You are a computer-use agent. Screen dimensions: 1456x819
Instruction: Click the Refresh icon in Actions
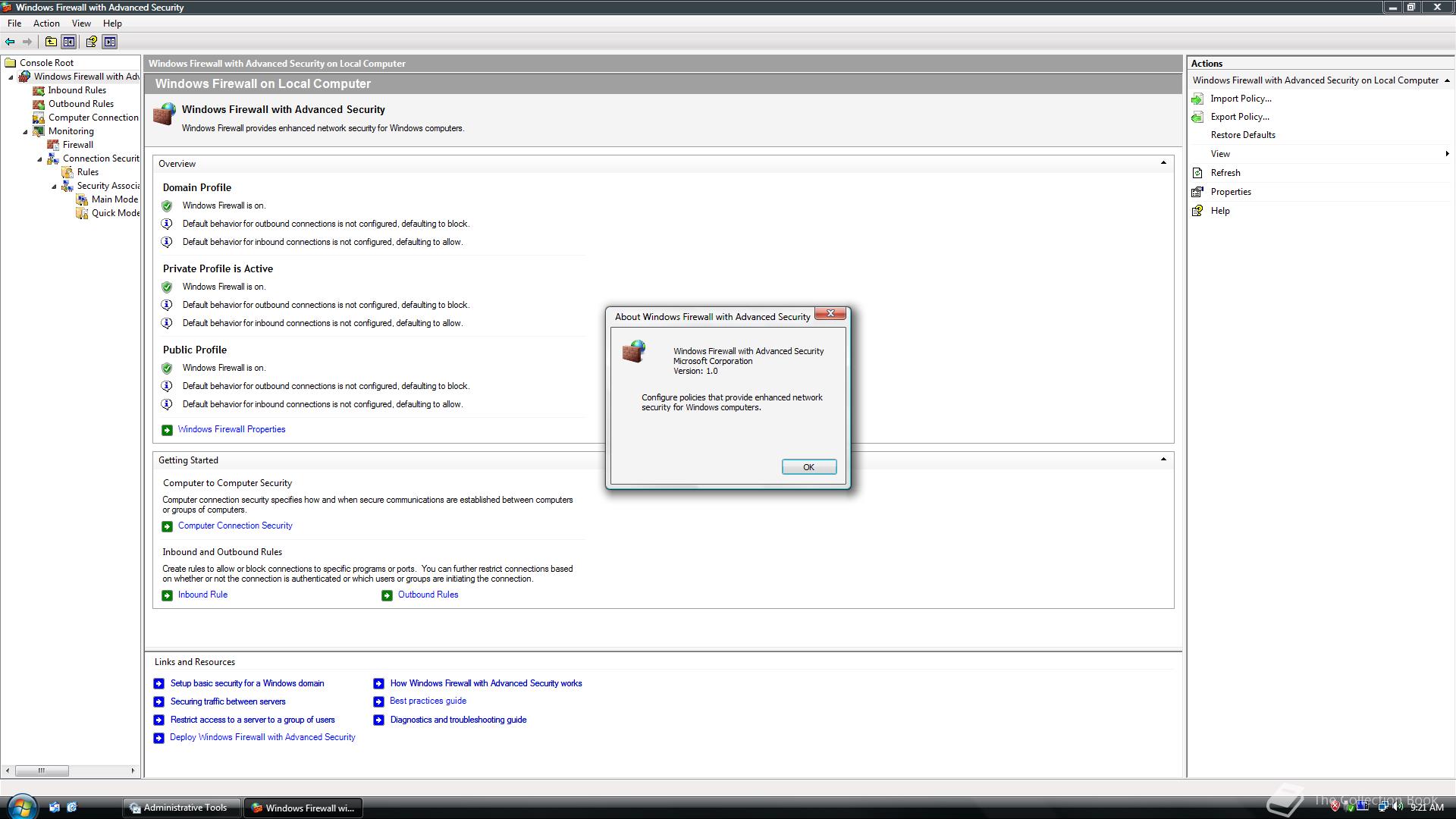point(1197,173)
